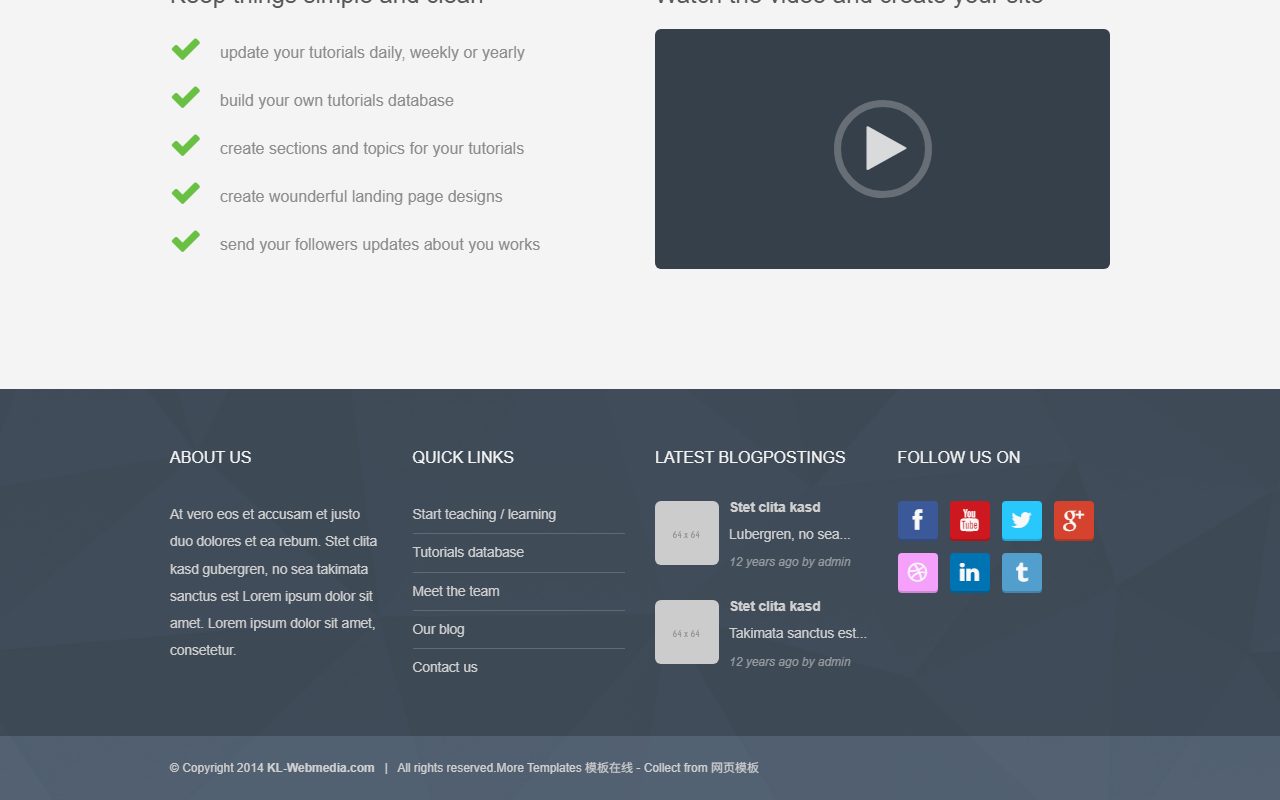Open second 'Stet clita kasd' post above Takimata
Viewport: 1280px width, 800px height.
point(775,606)
